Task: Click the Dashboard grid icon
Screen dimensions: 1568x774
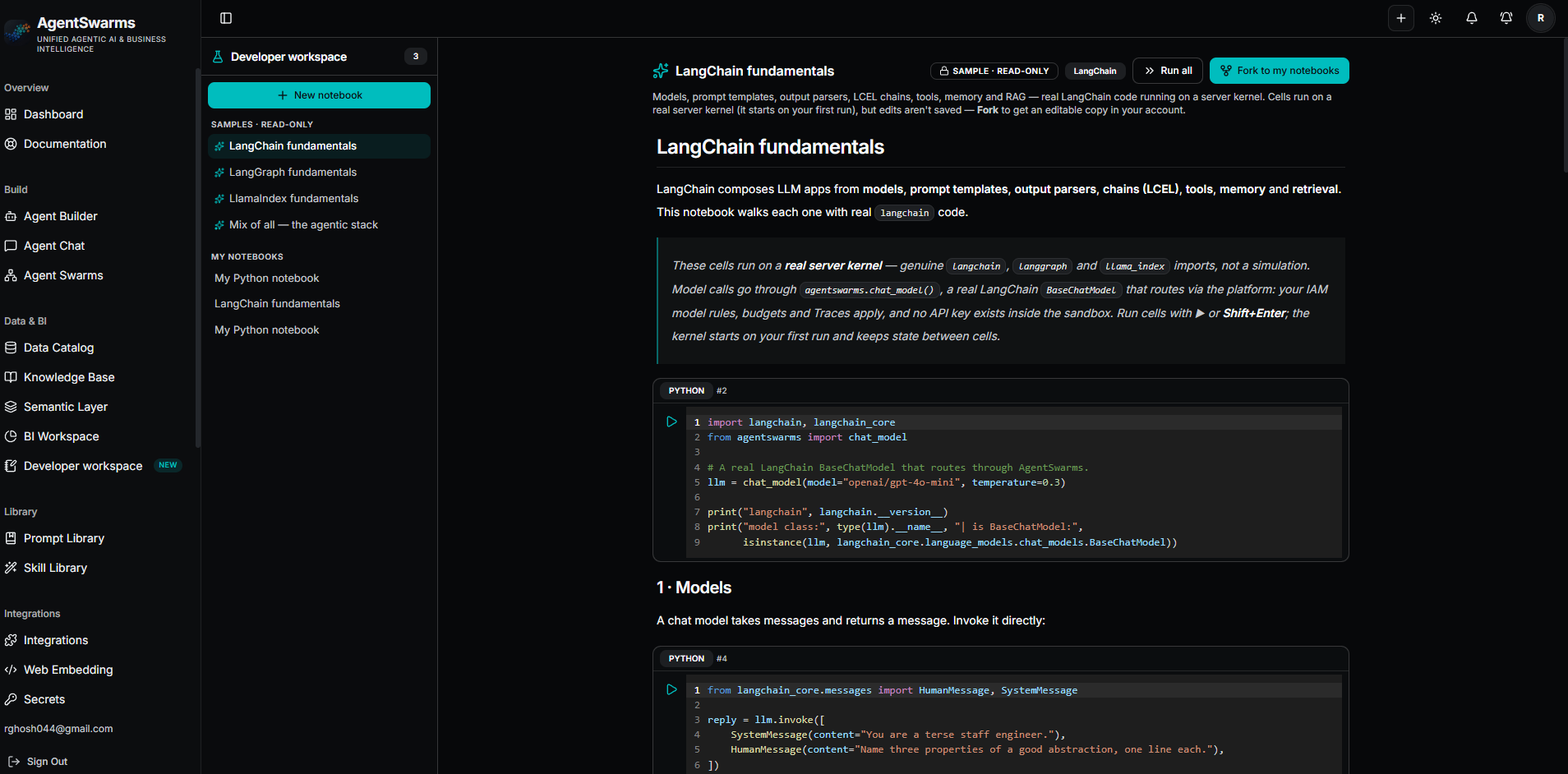Action: pyautogui.click(x=11, y=114)
